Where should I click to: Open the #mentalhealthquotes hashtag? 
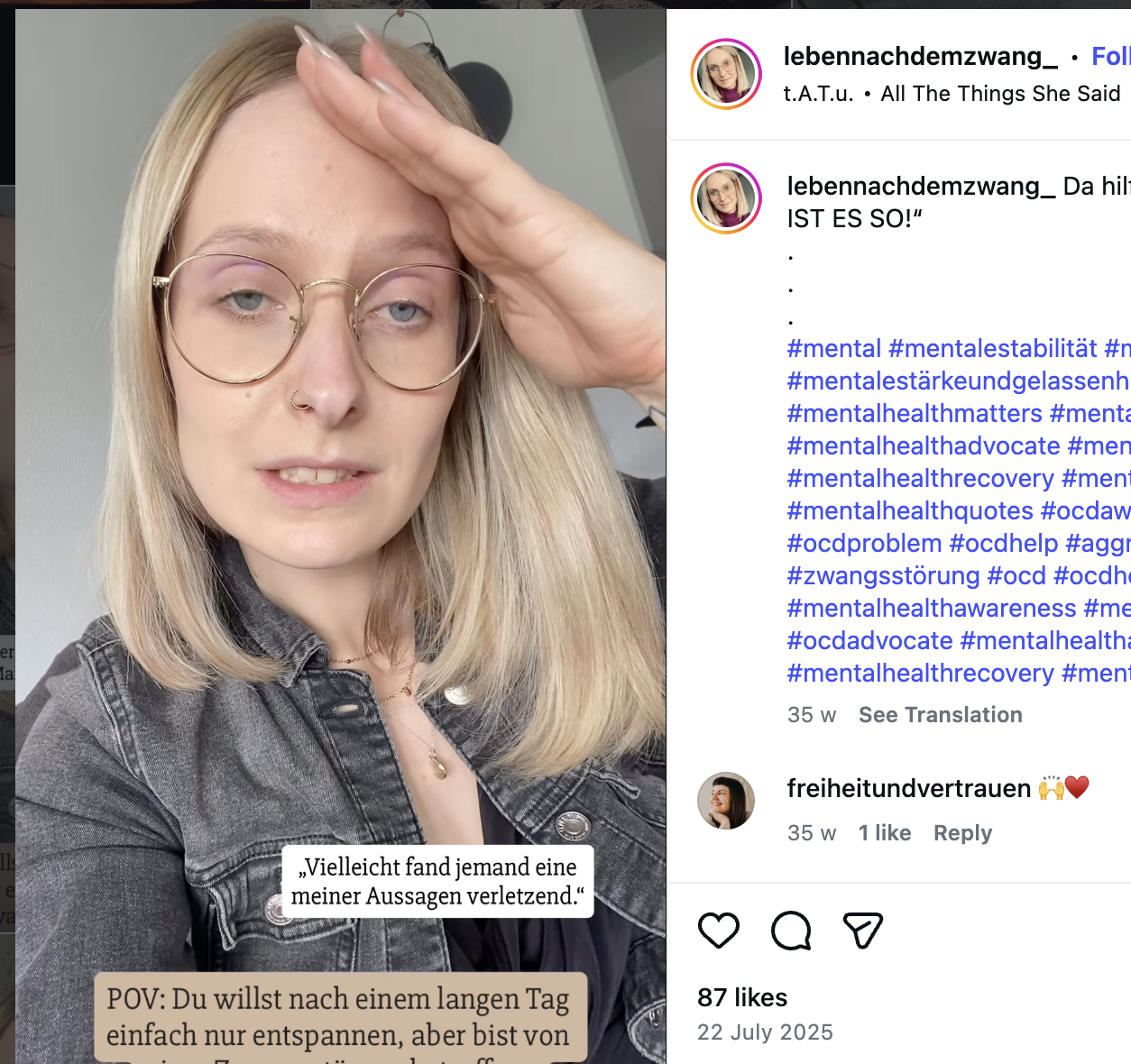(x=910, y=511)
